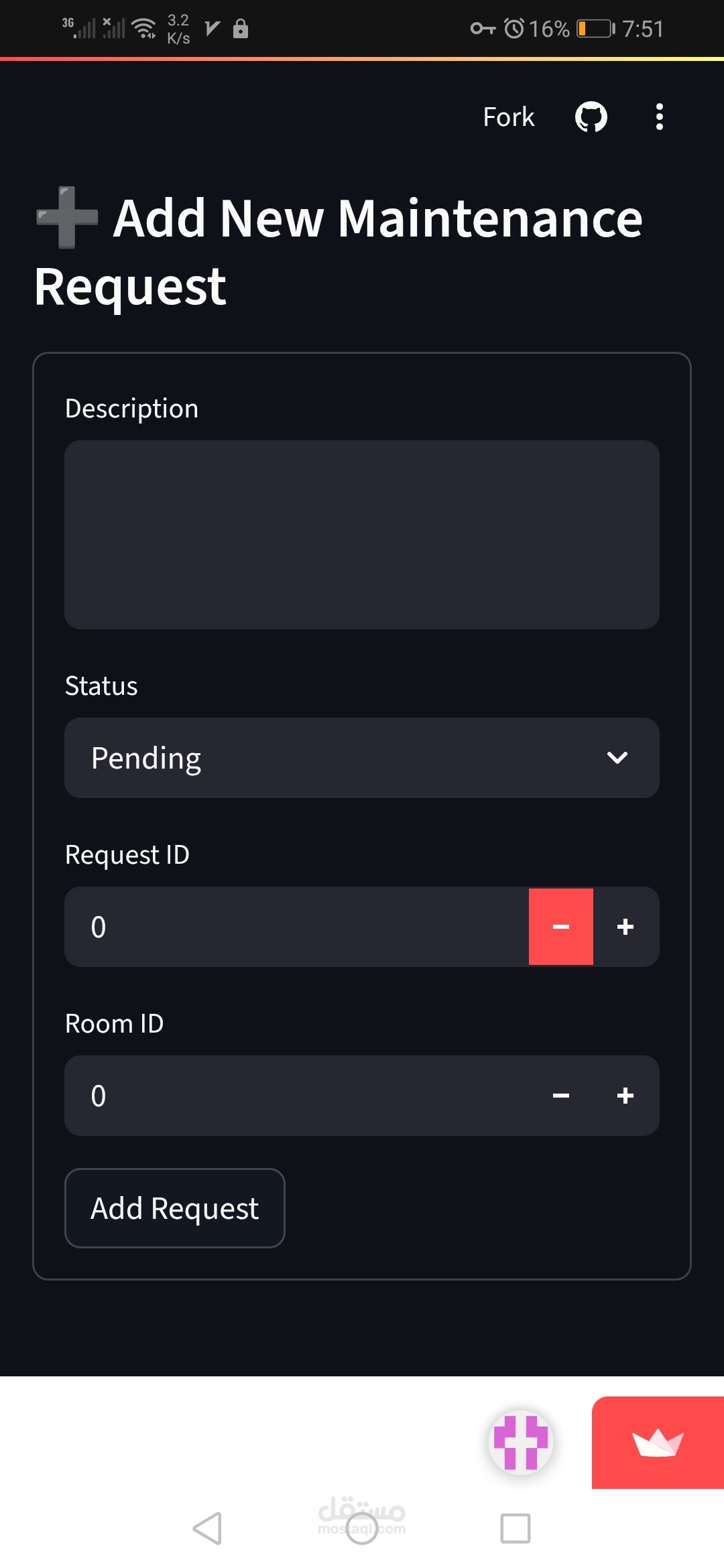Click the Fork link
Screen dimensions: 724x1568
(x=508, y=117)
